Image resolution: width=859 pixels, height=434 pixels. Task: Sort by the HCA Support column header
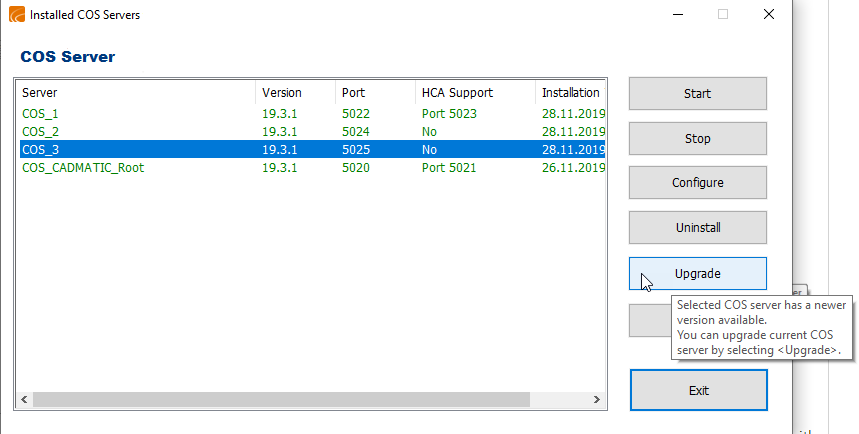click(474, 93)
